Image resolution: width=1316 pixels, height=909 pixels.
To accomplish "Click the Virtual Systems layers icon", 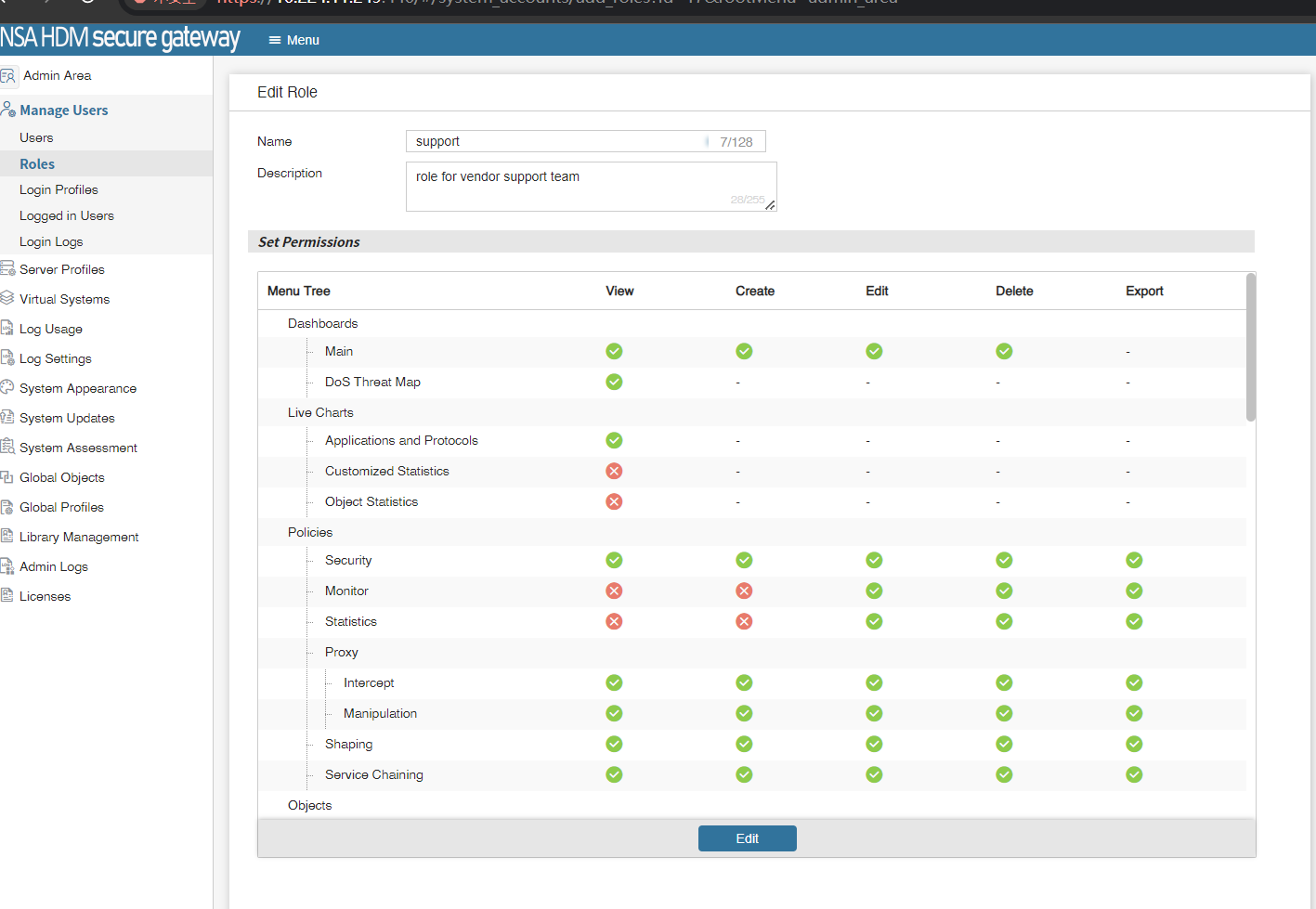I will click(7, 299).
